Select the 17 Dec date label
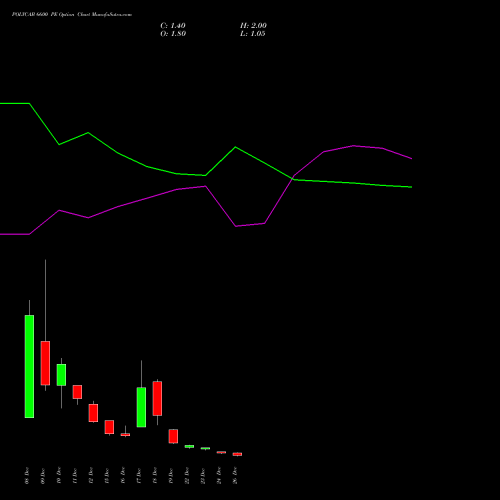 [139, 476]
